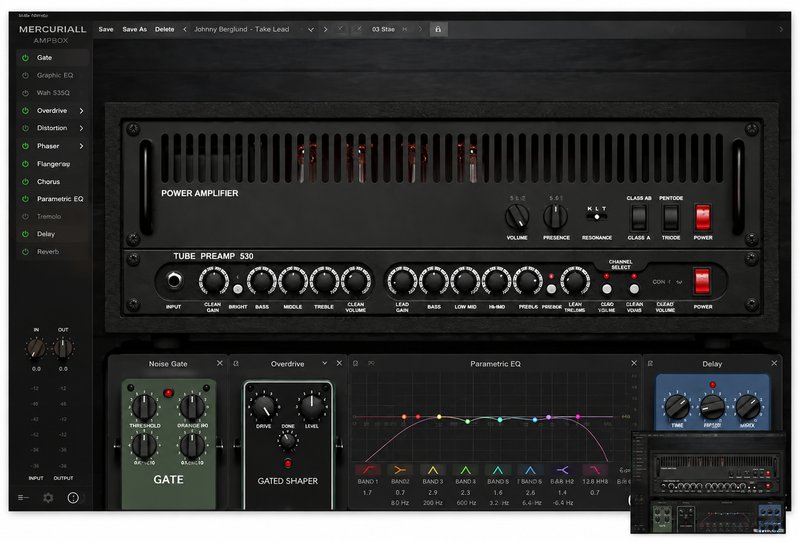Close the Noise Gate panel

pyautogui.click(x=220, y=363)
